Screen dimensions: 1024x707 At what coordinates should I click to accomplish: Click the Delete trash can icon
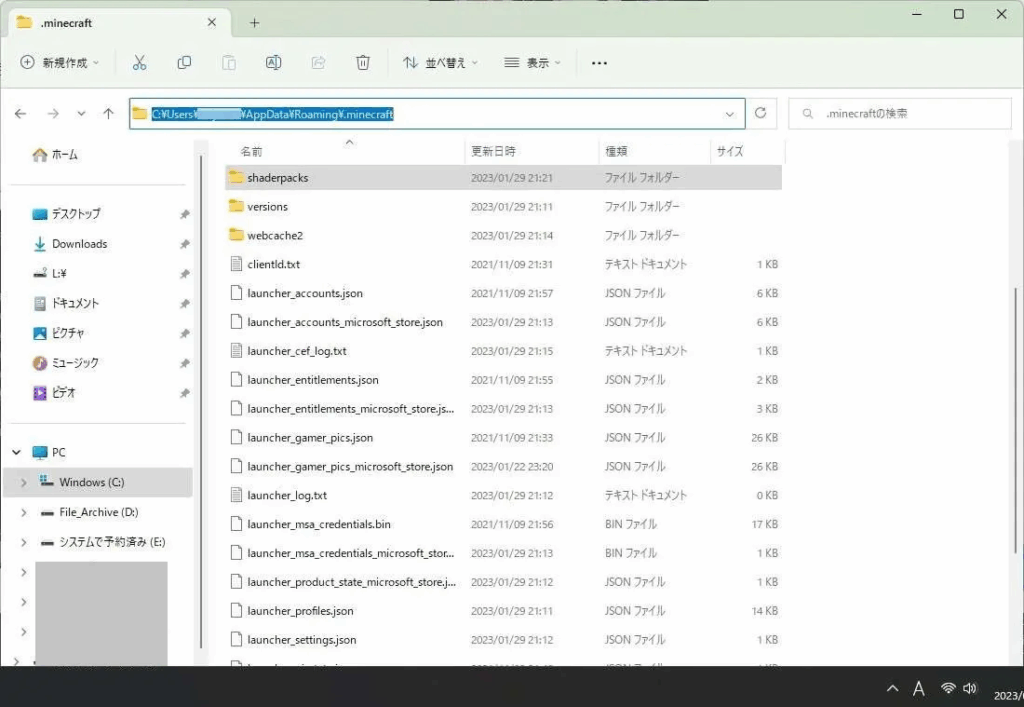[363, 63]
